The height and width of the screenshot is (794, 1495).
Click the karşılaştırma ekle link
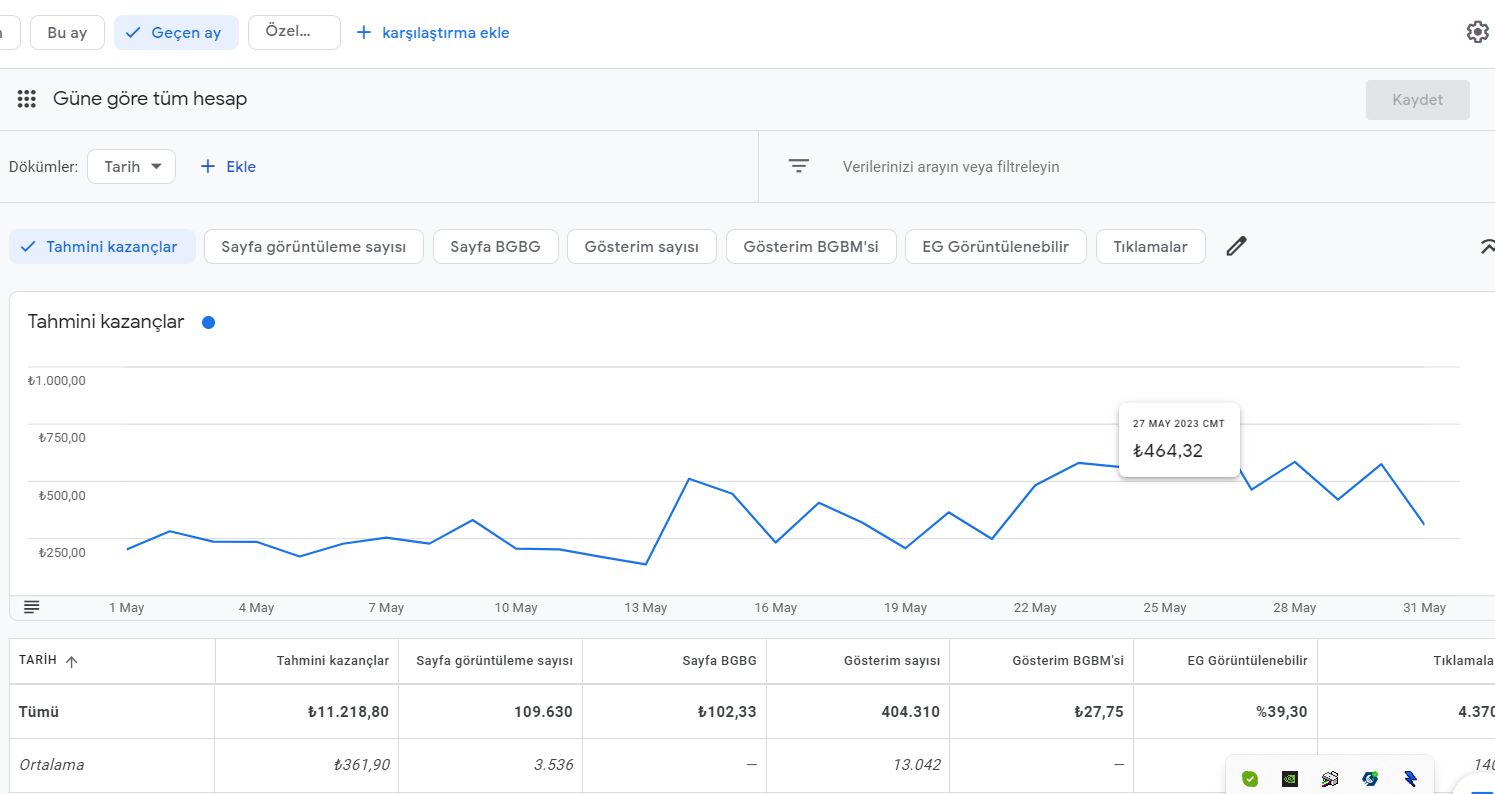point(433,33)
